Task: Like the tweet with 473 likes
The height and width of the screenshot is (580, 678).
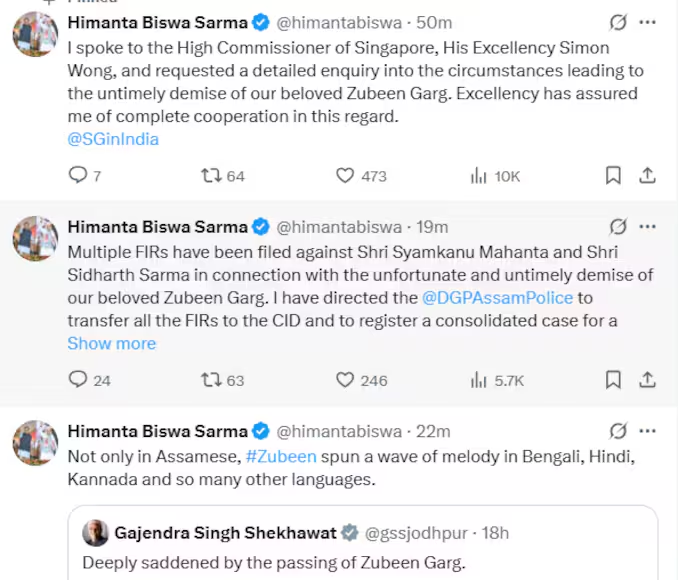Action: click(x=345, y=176)
